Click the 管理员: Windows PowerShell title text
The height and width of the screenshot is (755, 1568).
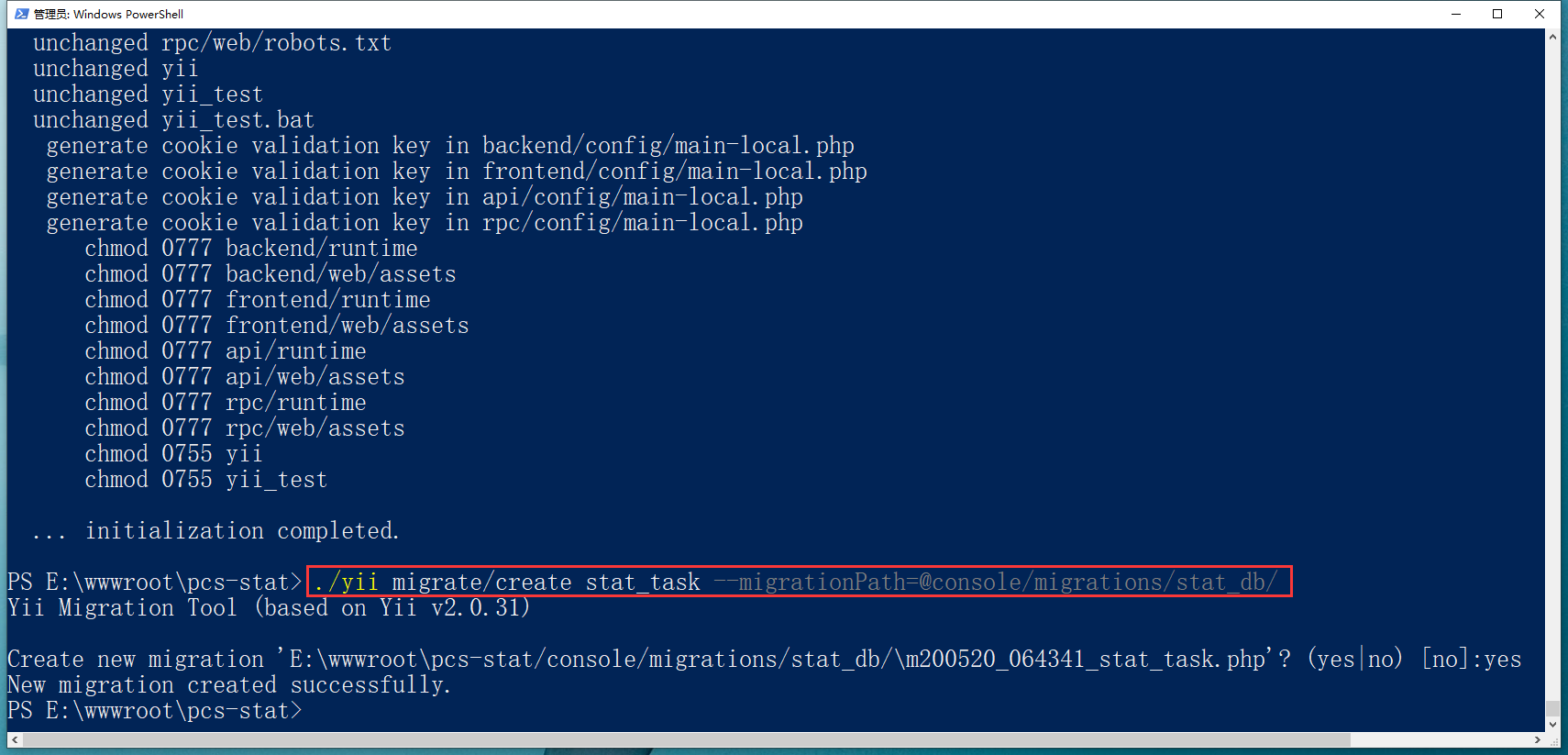coord(108,14)
